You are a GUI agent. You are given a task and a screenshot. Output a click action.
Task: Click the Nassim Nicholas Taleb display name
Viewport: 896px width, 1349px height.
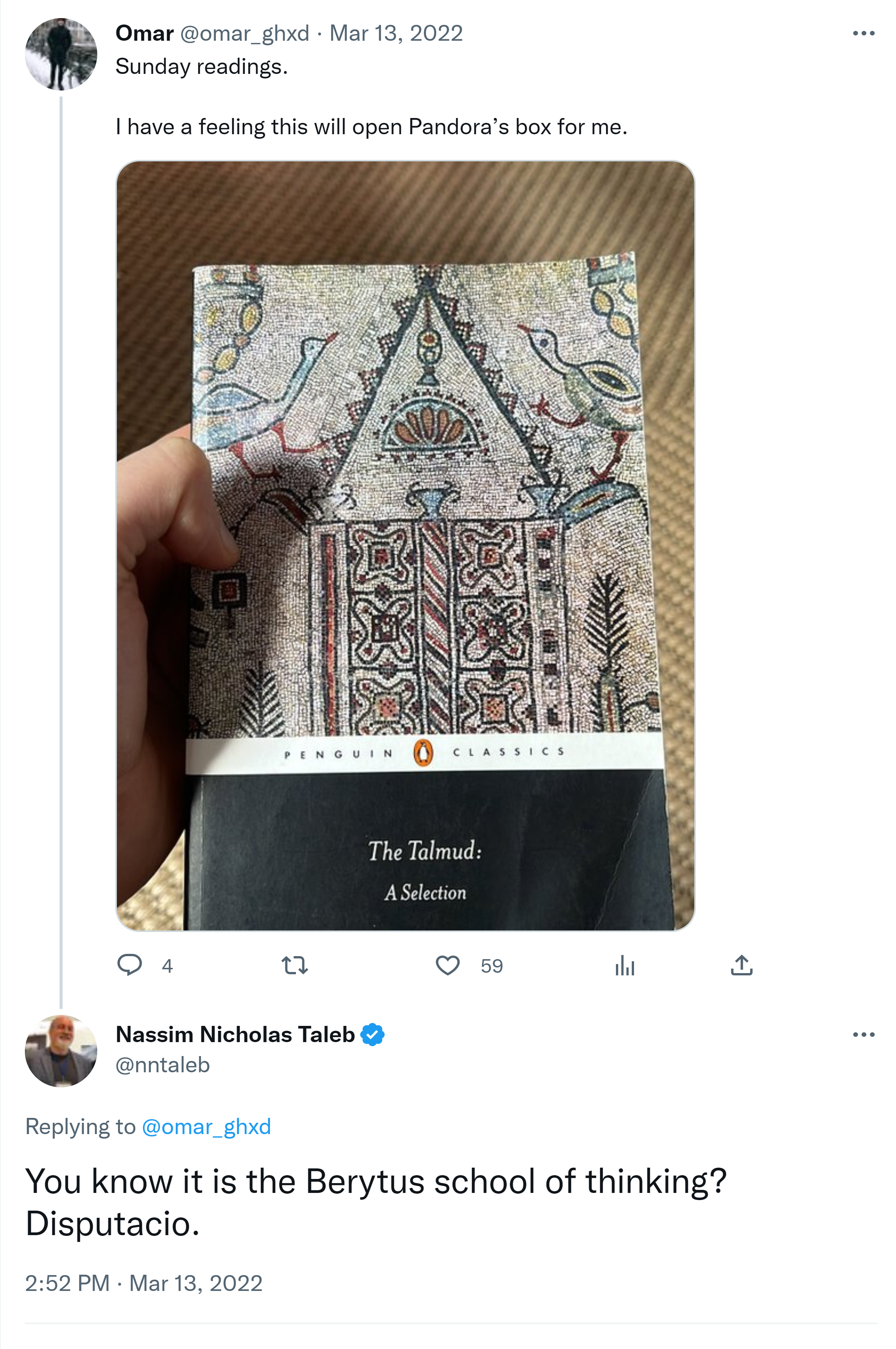click(x=236, y=1035)
